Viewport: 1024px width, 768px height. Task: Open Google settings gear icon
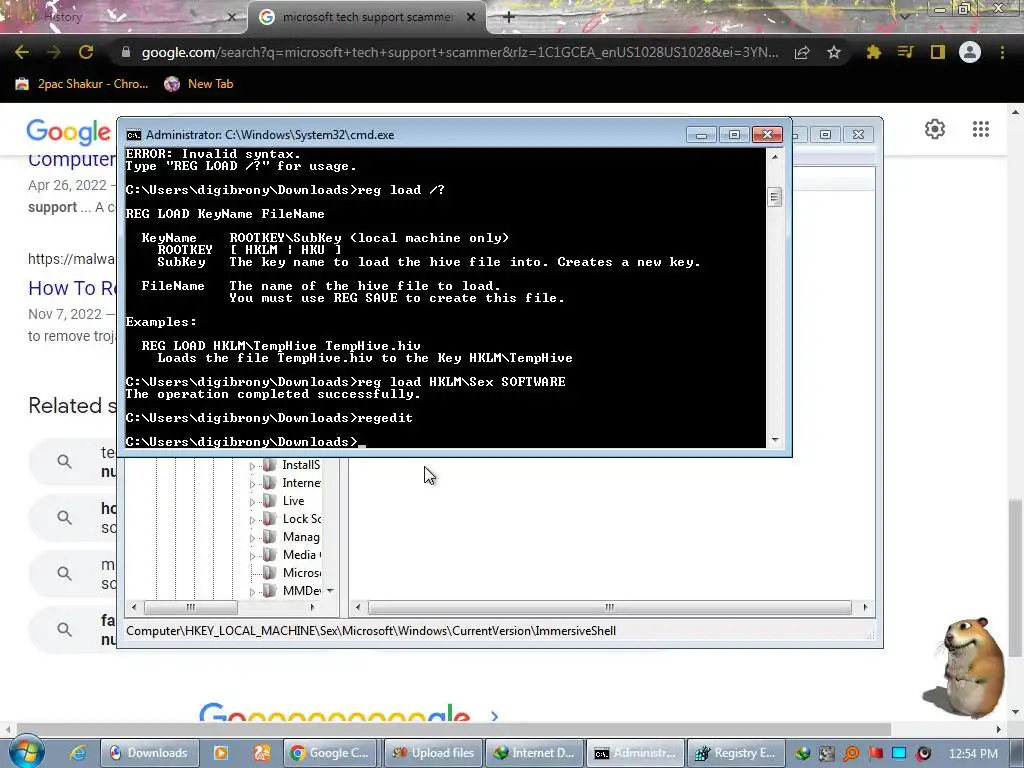935,129
